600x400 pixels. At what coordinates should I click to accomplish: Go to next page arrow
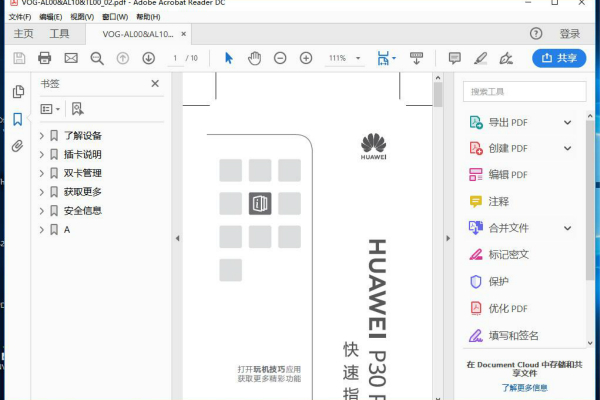[148, 58]
